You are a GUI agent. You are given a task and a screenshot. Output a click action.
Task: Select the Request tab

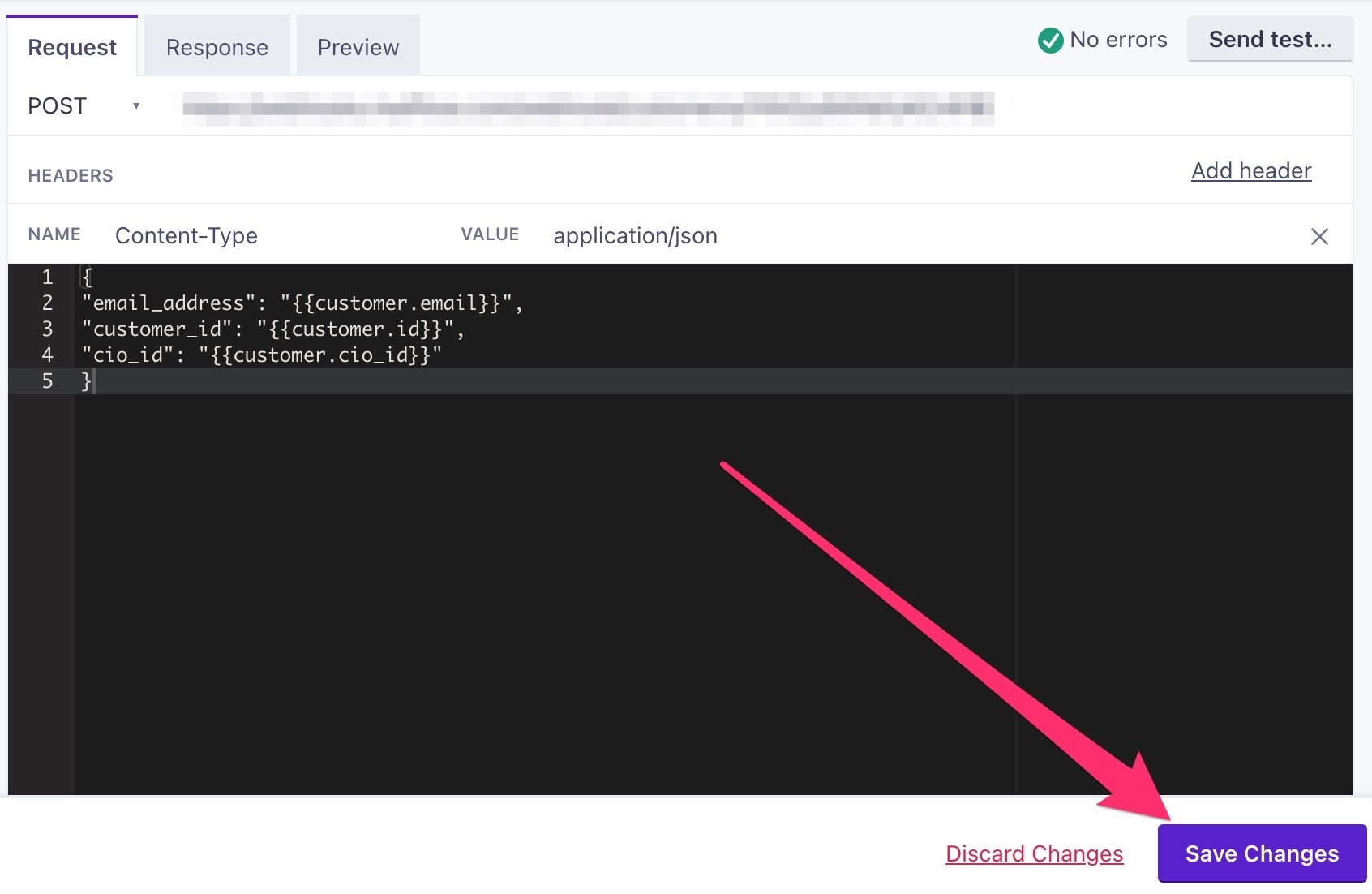click(72, 47)
